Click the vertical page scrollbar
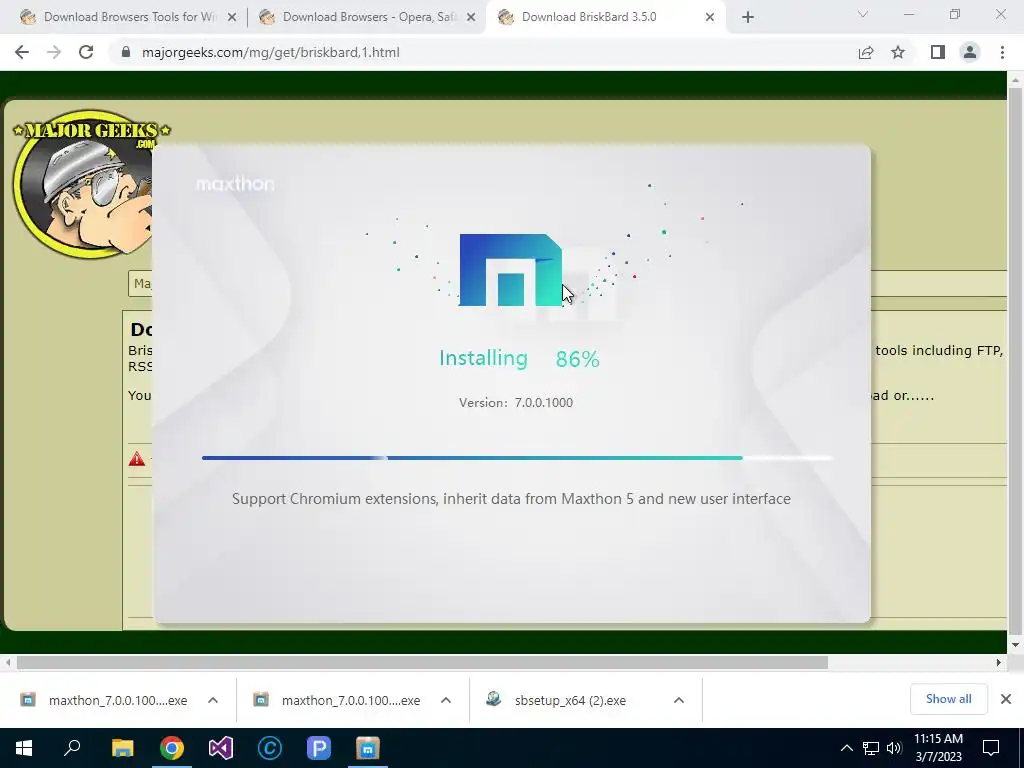1024x768 pixels. coord(1016,359)
